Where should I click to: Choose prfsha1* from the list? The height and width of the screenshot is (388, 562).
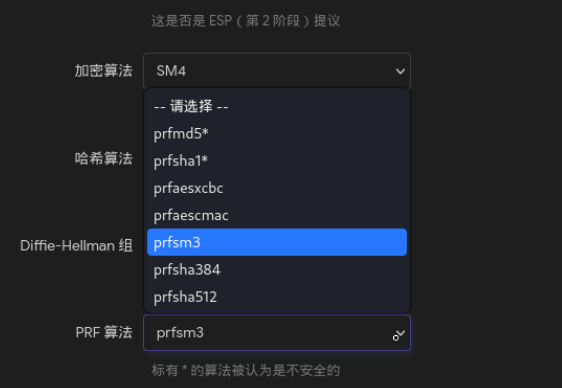277,161
